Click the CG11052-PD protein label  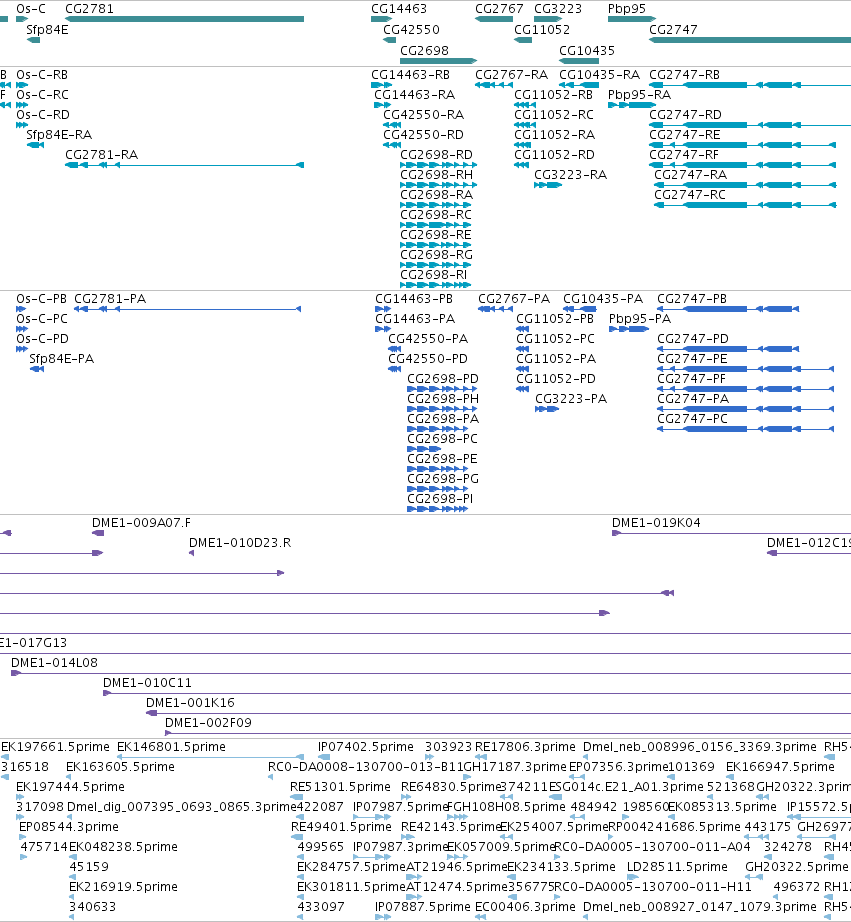(x=556, y=379)
